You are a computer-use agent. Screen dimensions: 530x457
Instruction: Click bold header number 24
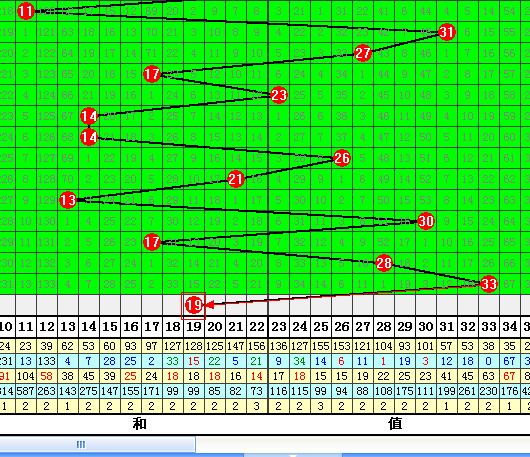click(299, 327)
